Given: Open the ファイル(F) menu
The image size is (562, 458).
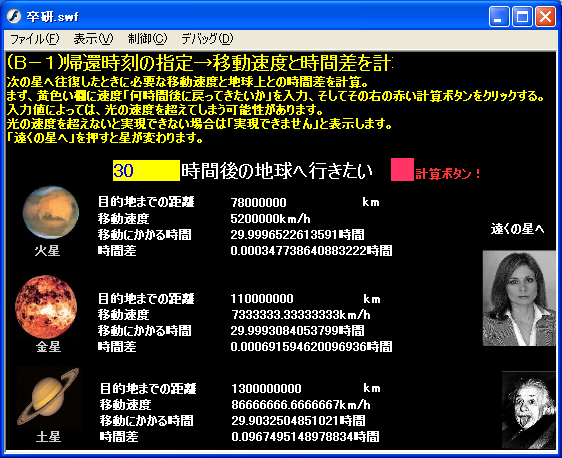Looking at the screenshot, I should tap(34, 39).
